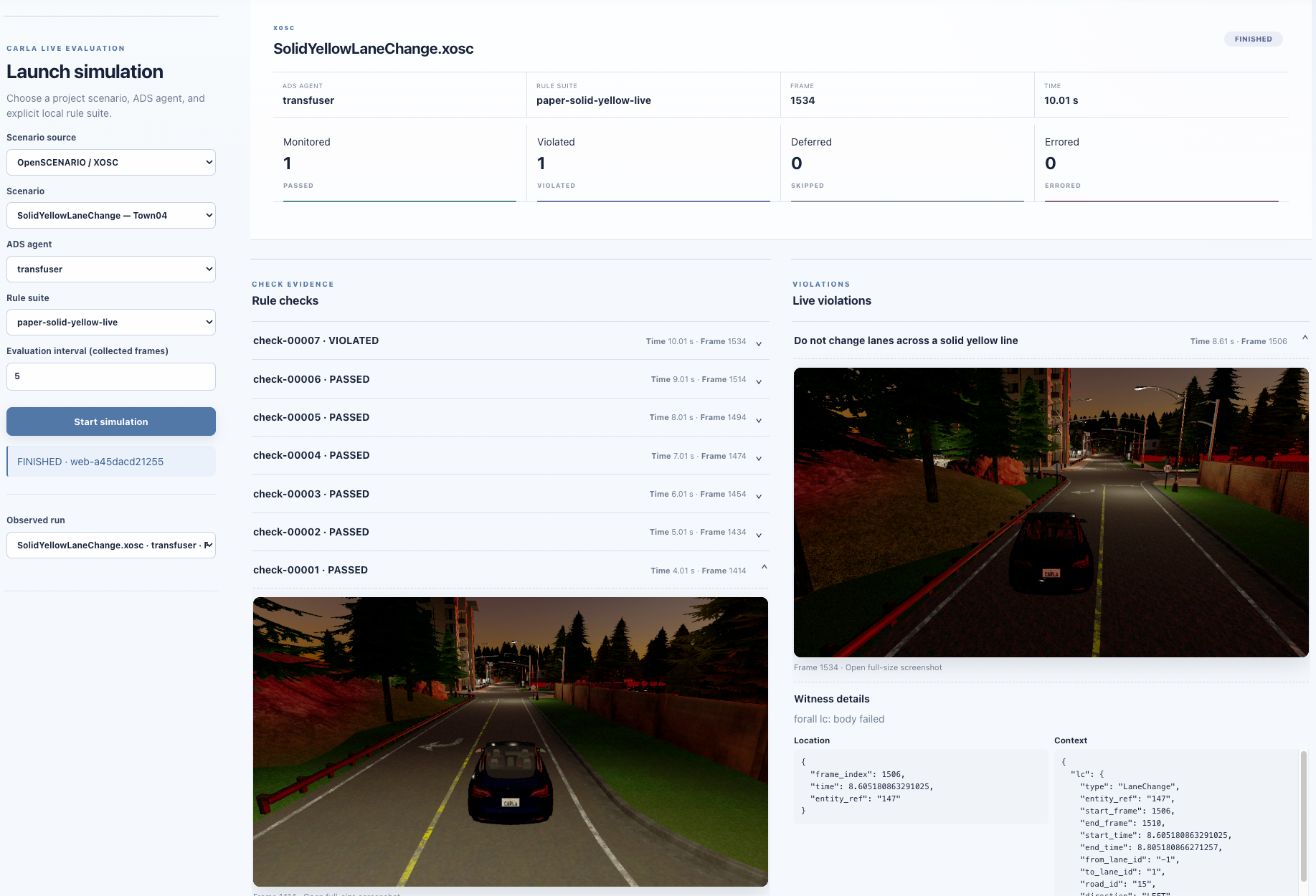Expand the check-00005 PASSED row chevron
This screenshot has width=1316, height=896.
point(759,420)
